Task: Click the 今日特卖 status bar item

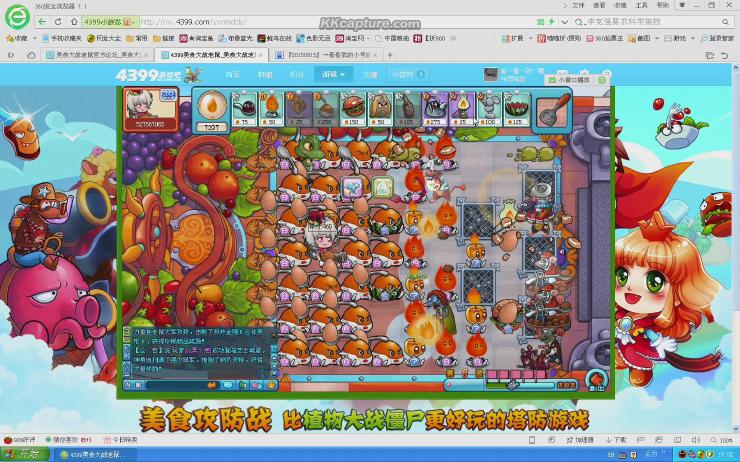Action: pos(120,440)
